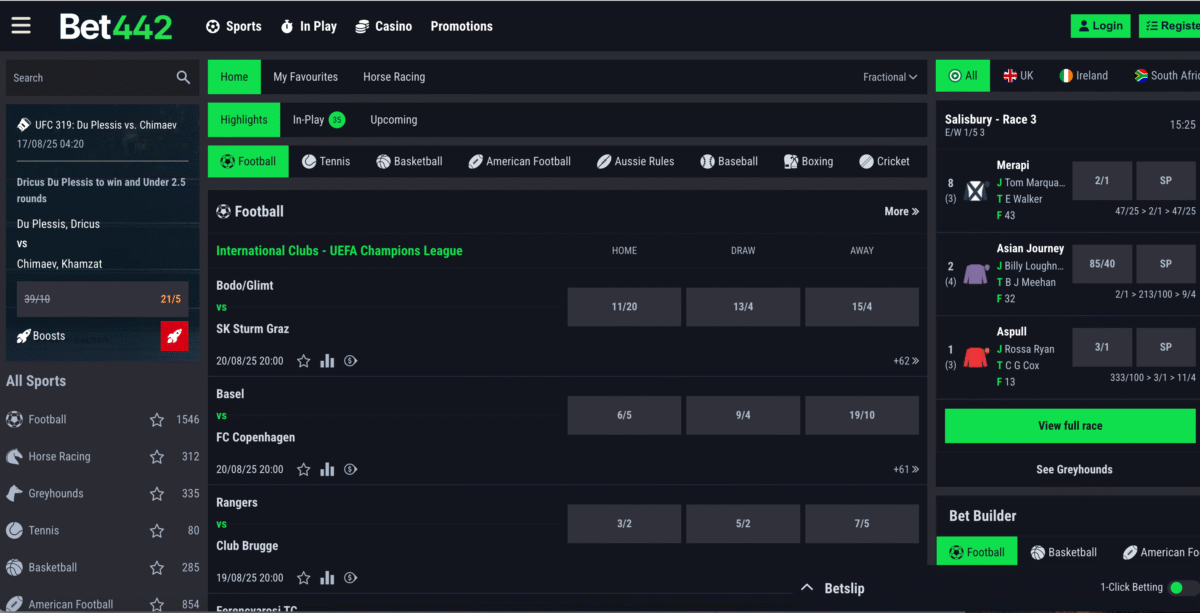The height and width of the screenshot is (613, 1200).
Task: Open the hamburger main menu
Action: pos(21,26)
